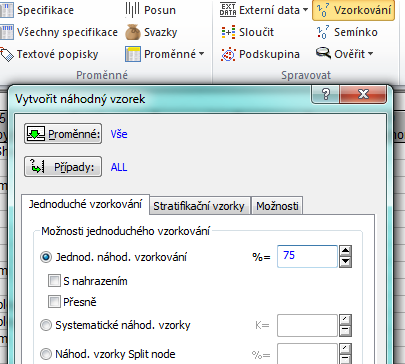405x364 pixels.
Task: Click the dialog help question-mark button
Action: pos(326,94)
